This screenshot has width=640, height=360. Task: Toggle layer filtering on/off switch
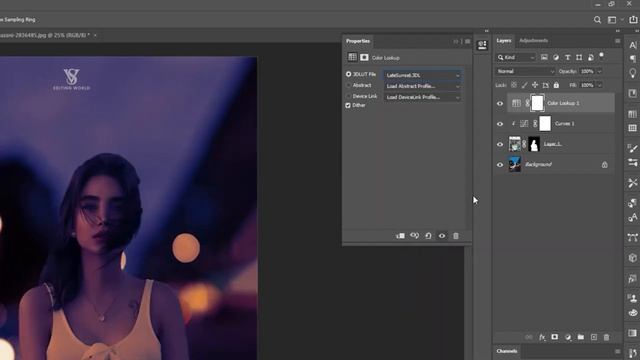point(602,55)
